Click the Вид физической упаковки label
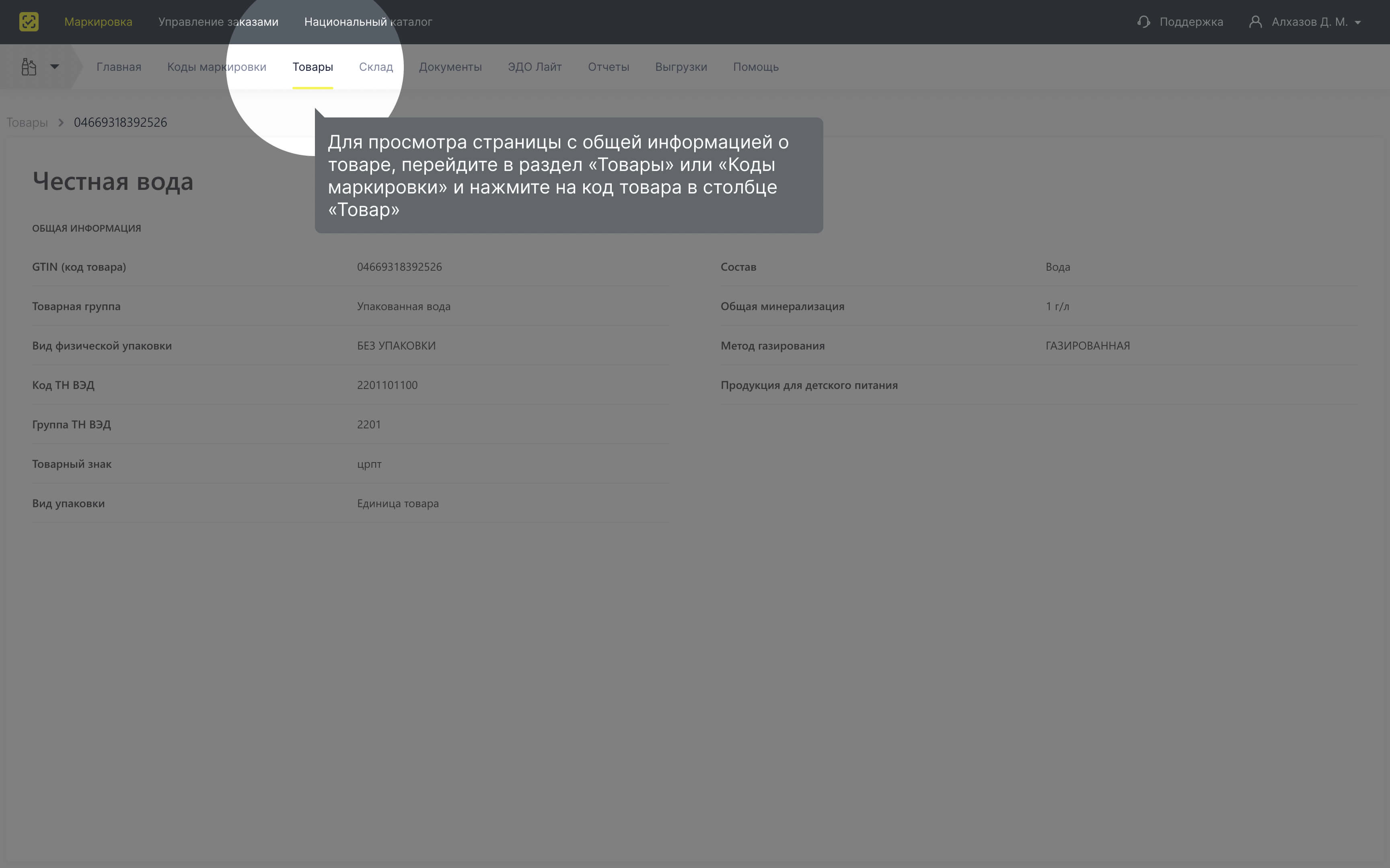 point(102,346)
